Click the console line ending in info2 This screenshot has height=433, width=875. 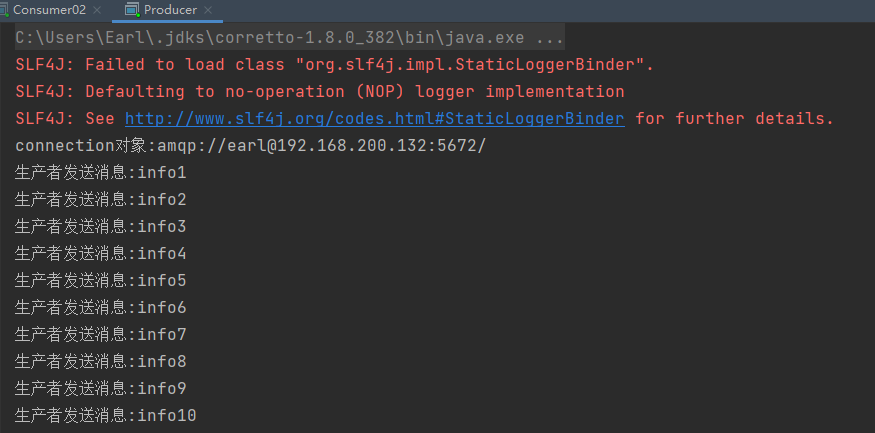[x=100, y=199]
